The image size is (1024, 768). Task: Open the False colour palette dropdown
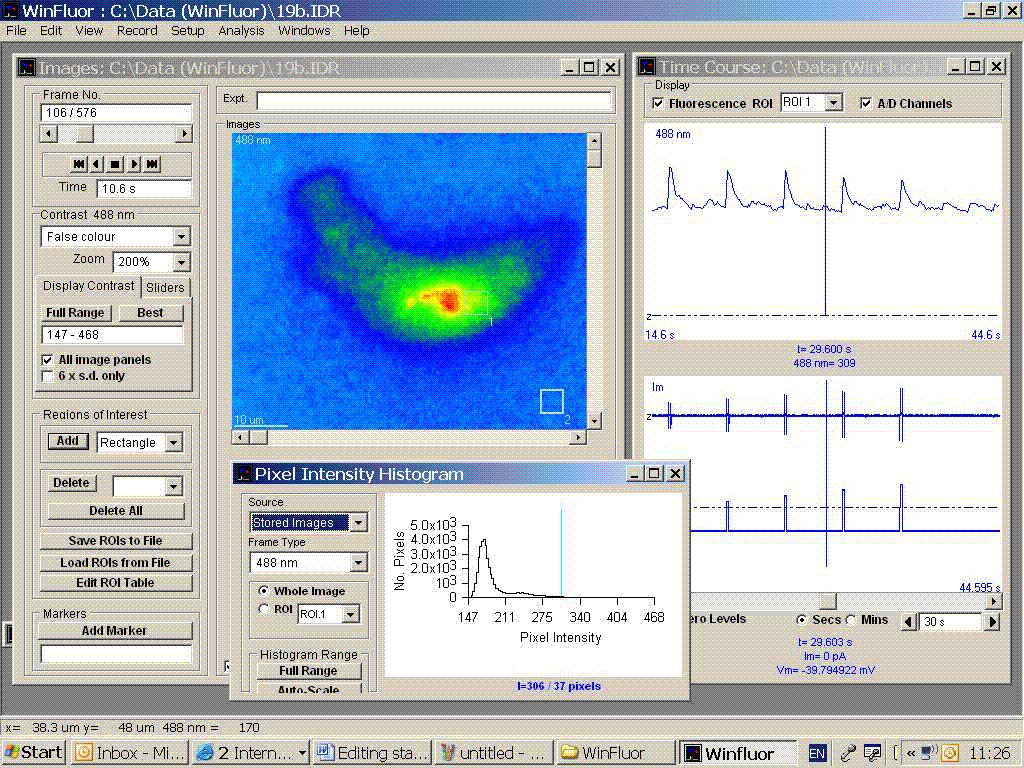click(180, 237)
